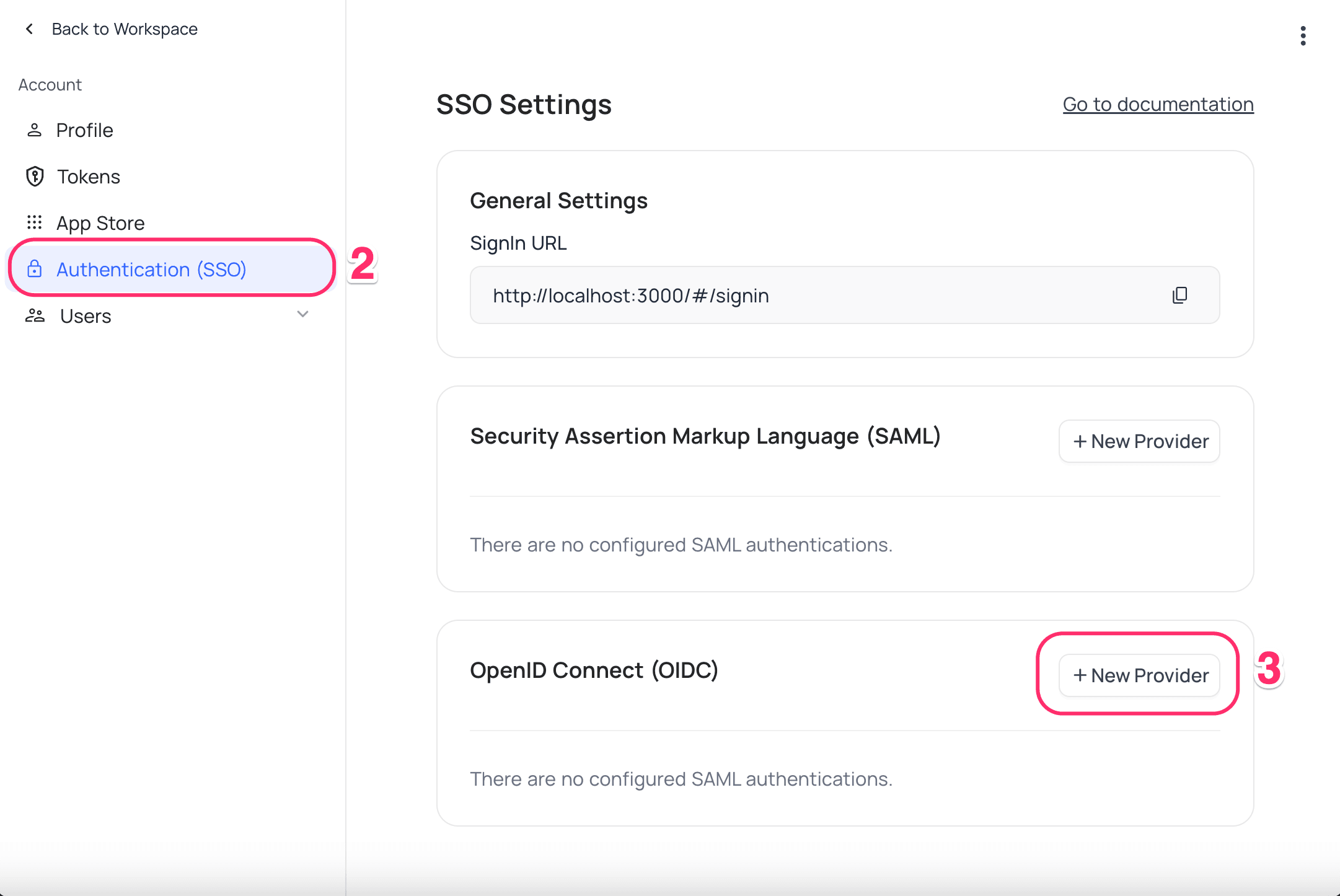Select the Profile icon in the sidebar
The height and width of the screenshot is (896, 1340).
(35, 130)
